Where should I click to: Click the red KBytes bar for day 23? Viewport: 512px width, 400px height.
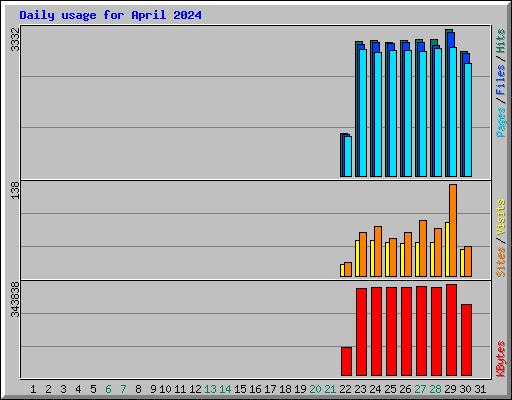point(361,332)
